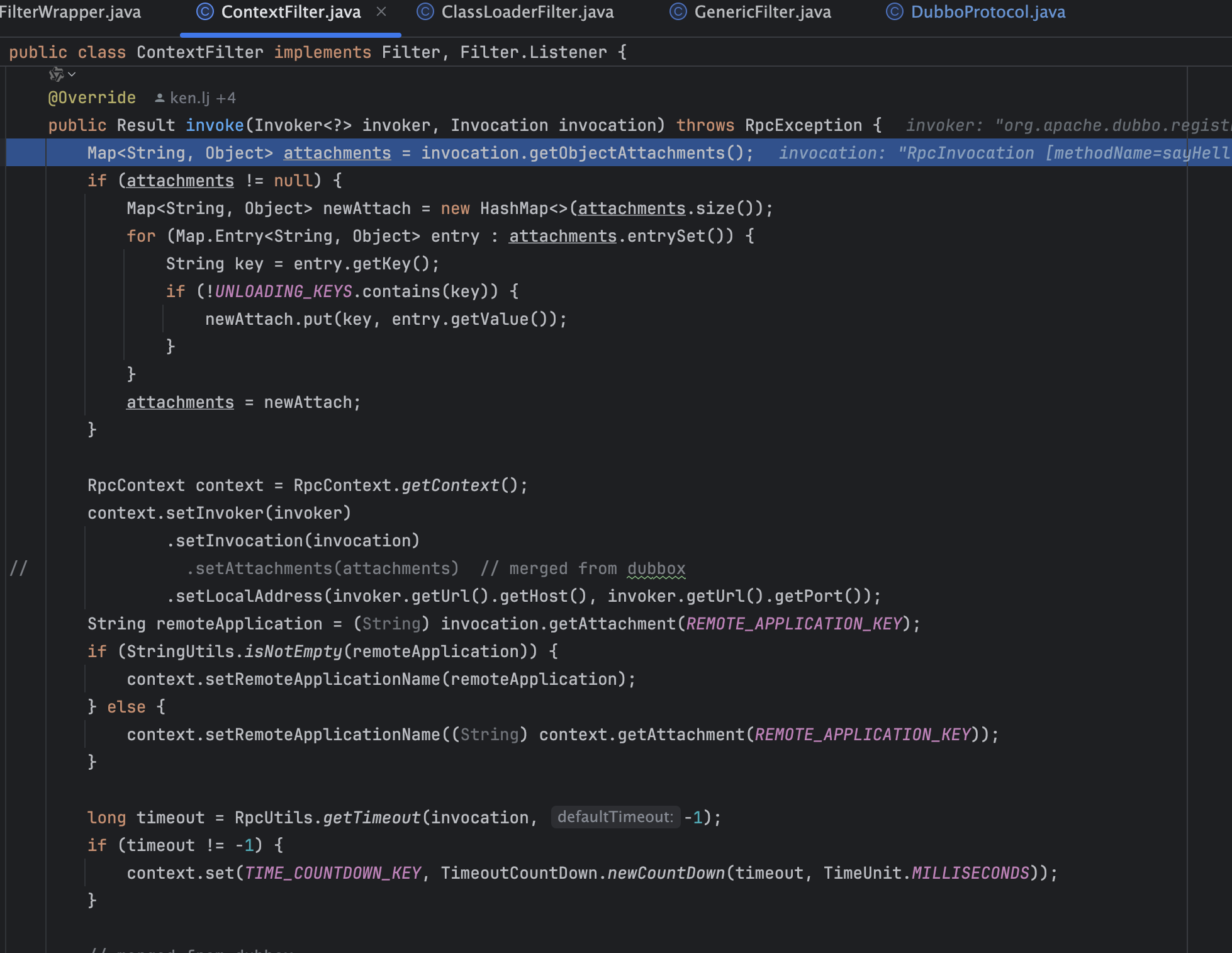The height and width of the screenshot is (953, 1232).
Task: Click the invocation inline debug value
Action: coord(1004,153)
